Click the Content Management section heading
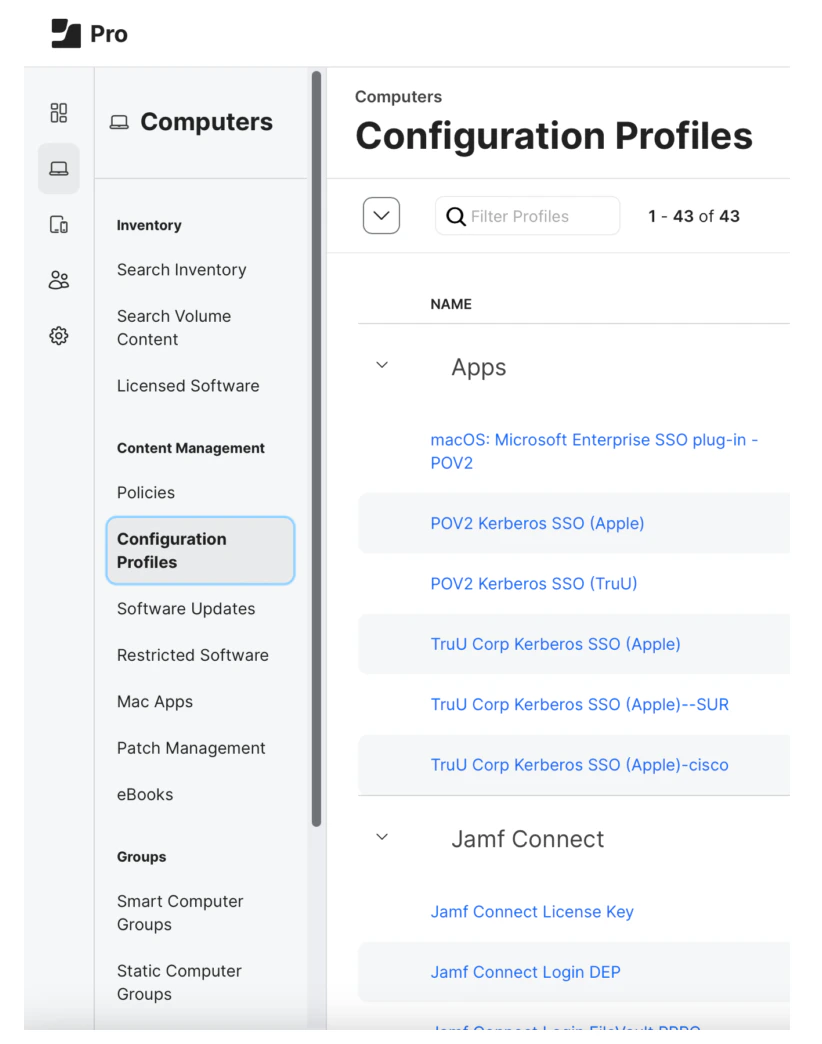Viewport: 822px width, 1044px height. (x=190, y=448)
